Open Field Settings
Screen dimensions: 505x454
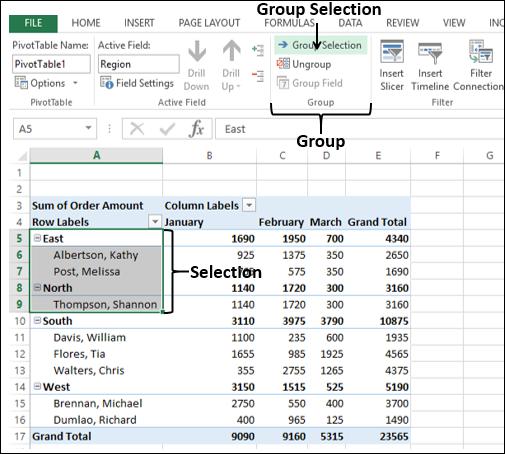137,83
